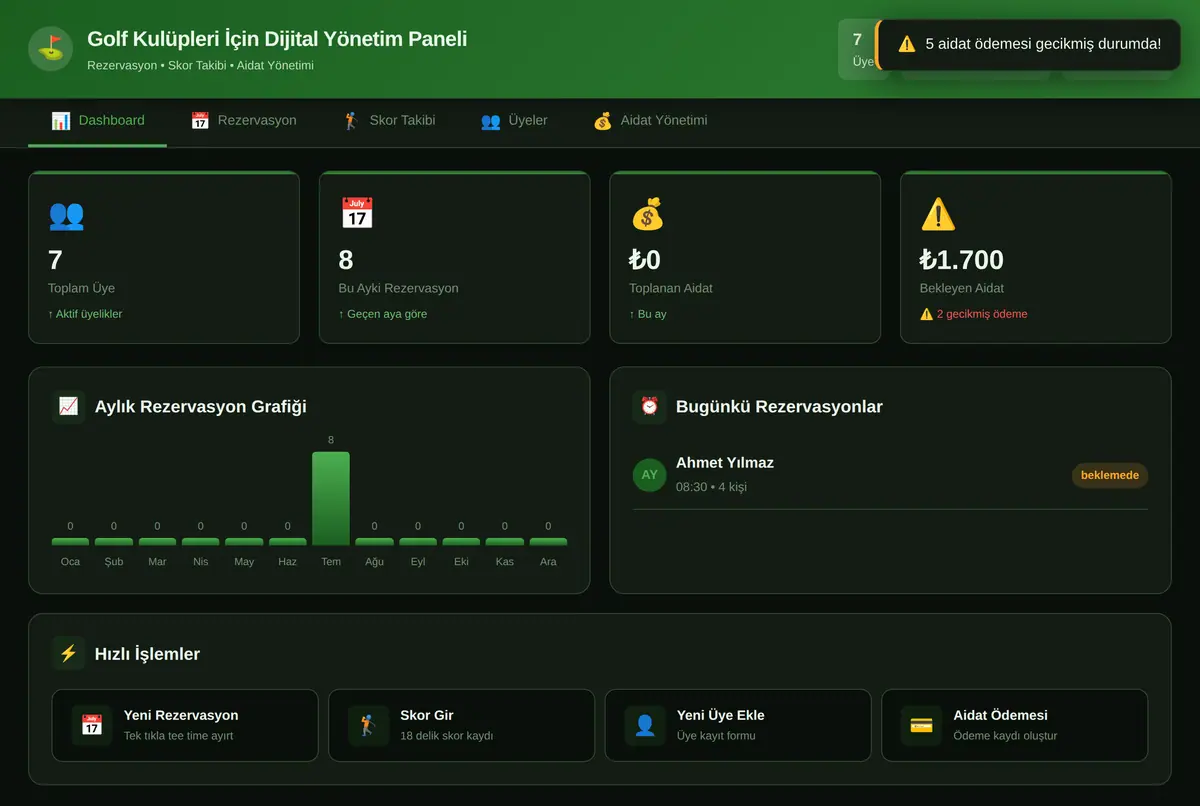Click the ₺0 collected dues value

pyautogui.click(x=645, y=260)
